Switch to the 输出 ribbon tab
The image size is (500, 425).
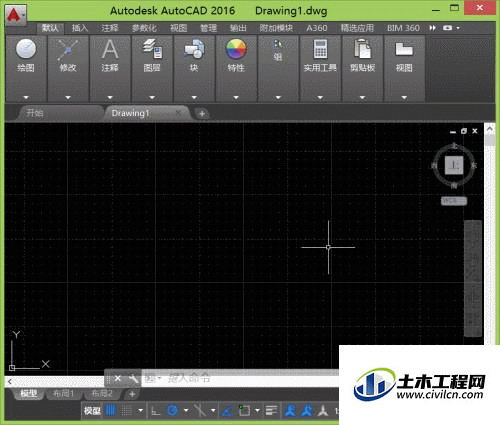pos(238,28)
